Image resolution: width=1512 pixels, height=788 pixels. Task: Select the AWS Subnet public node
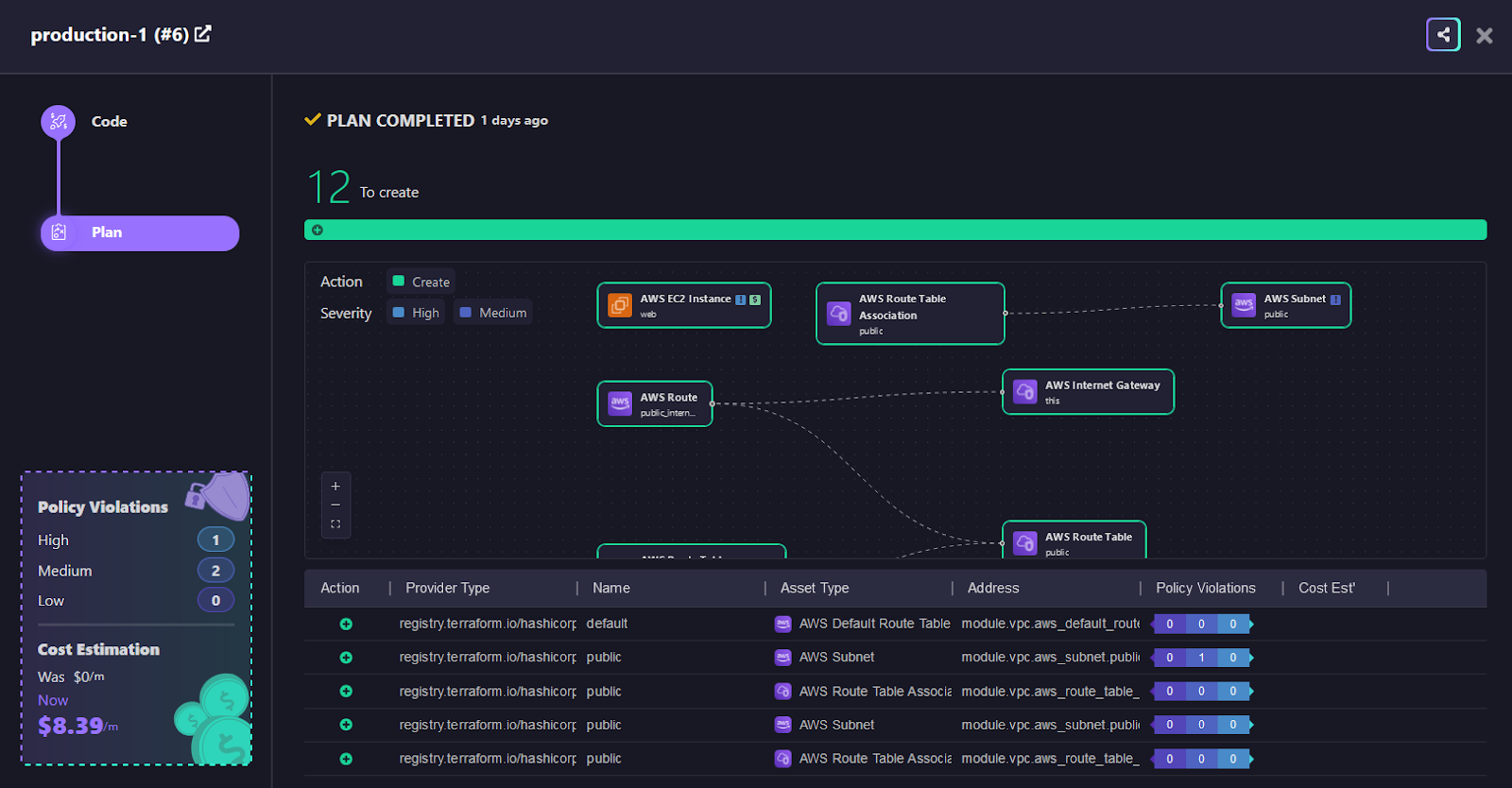click(x=1286, y=305)
